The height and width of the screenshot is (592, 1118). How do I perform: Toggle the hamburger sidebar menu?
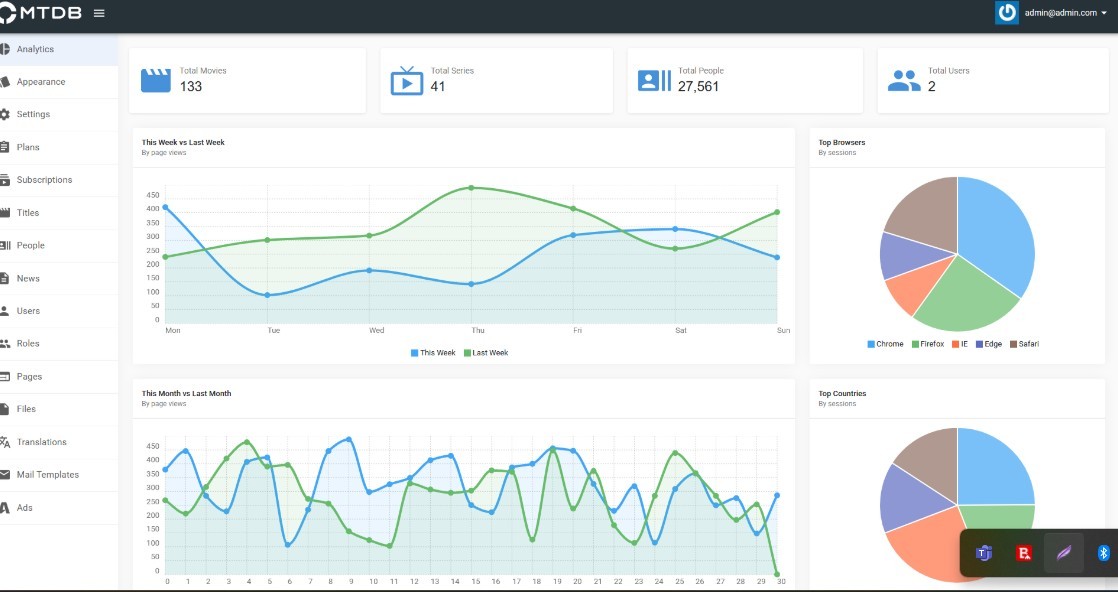[x=99, y=13]
